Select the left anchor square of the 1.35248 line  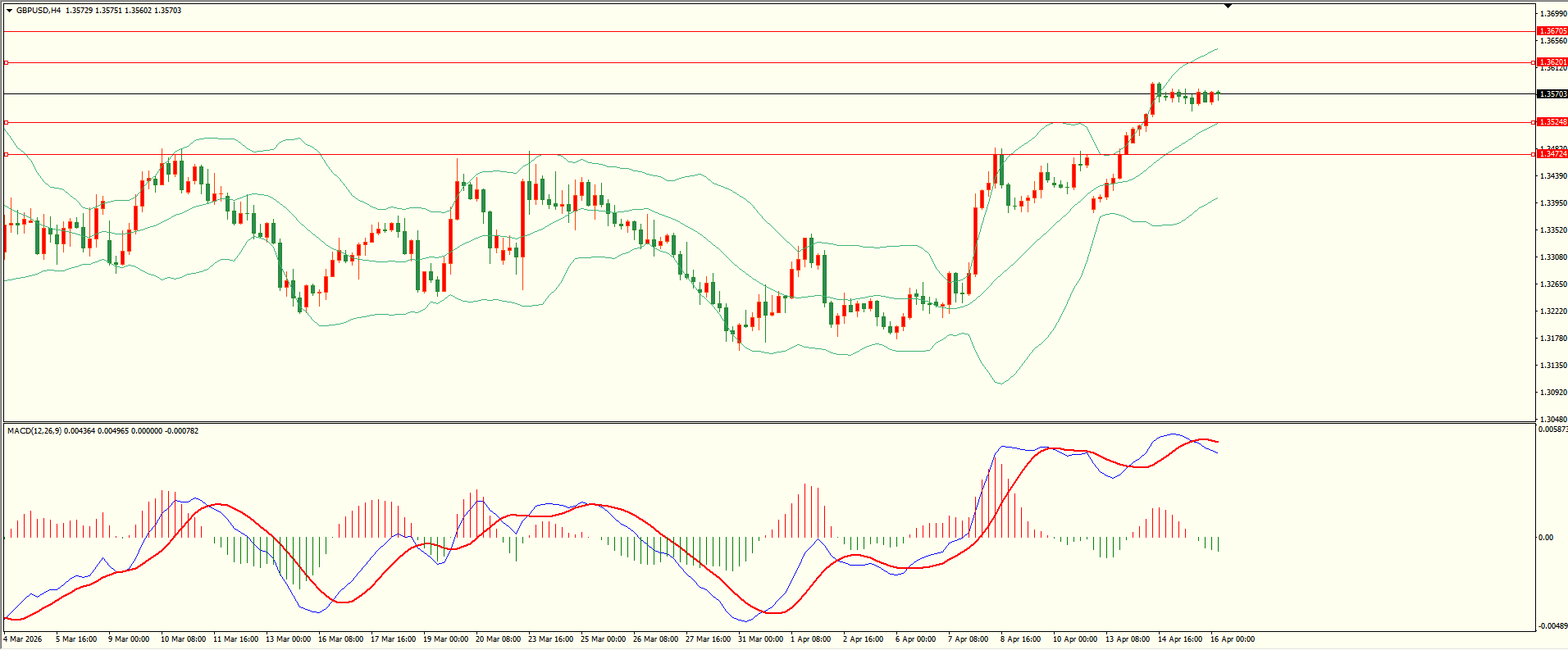(7, 123)
